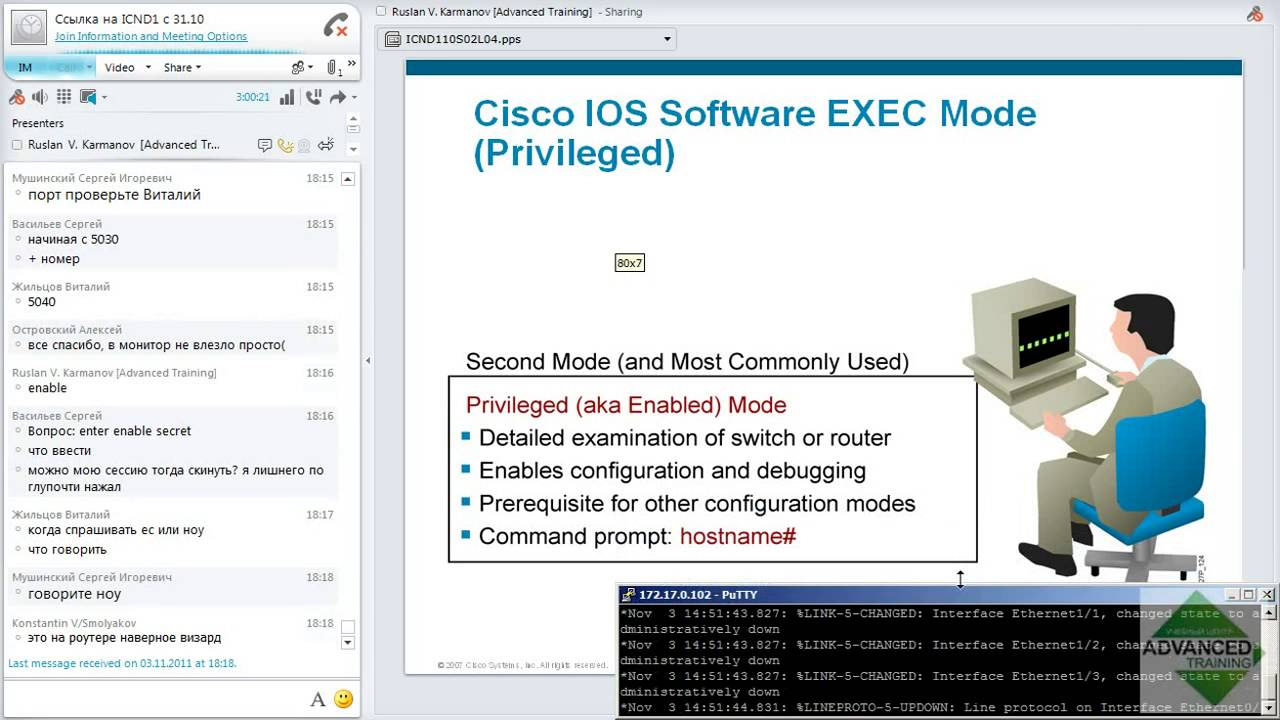Click the 'hostname#' text on the slide
Screen dimensions: 1280x720
[738, 536]
